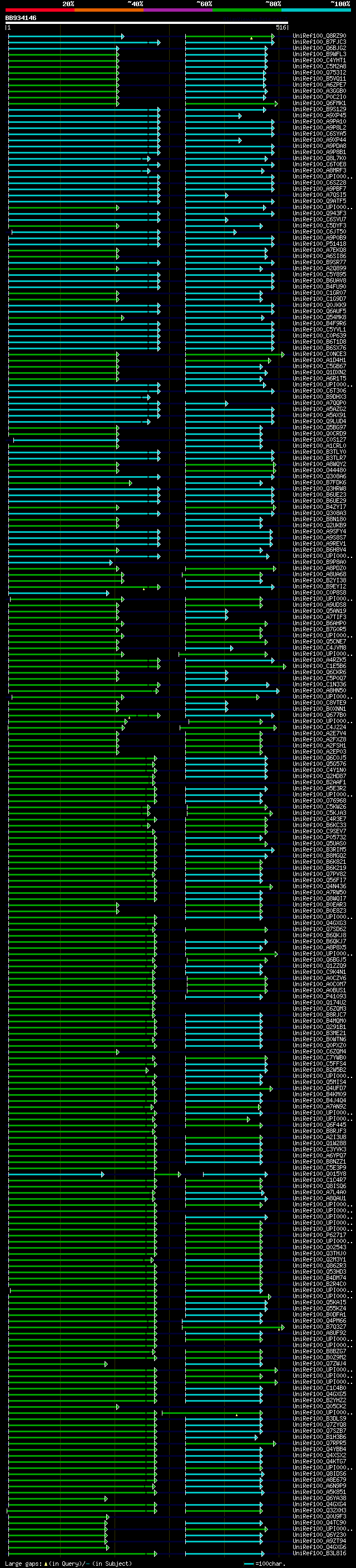Click UniRef100_Q8WQI7 label
Image resolution: width=356 pixels, height=1568 pixels.
coord(319,899)
